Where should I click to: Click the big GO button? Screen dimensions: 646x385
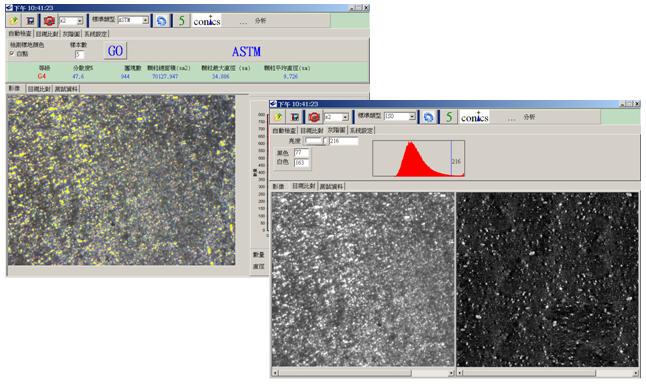115,51
